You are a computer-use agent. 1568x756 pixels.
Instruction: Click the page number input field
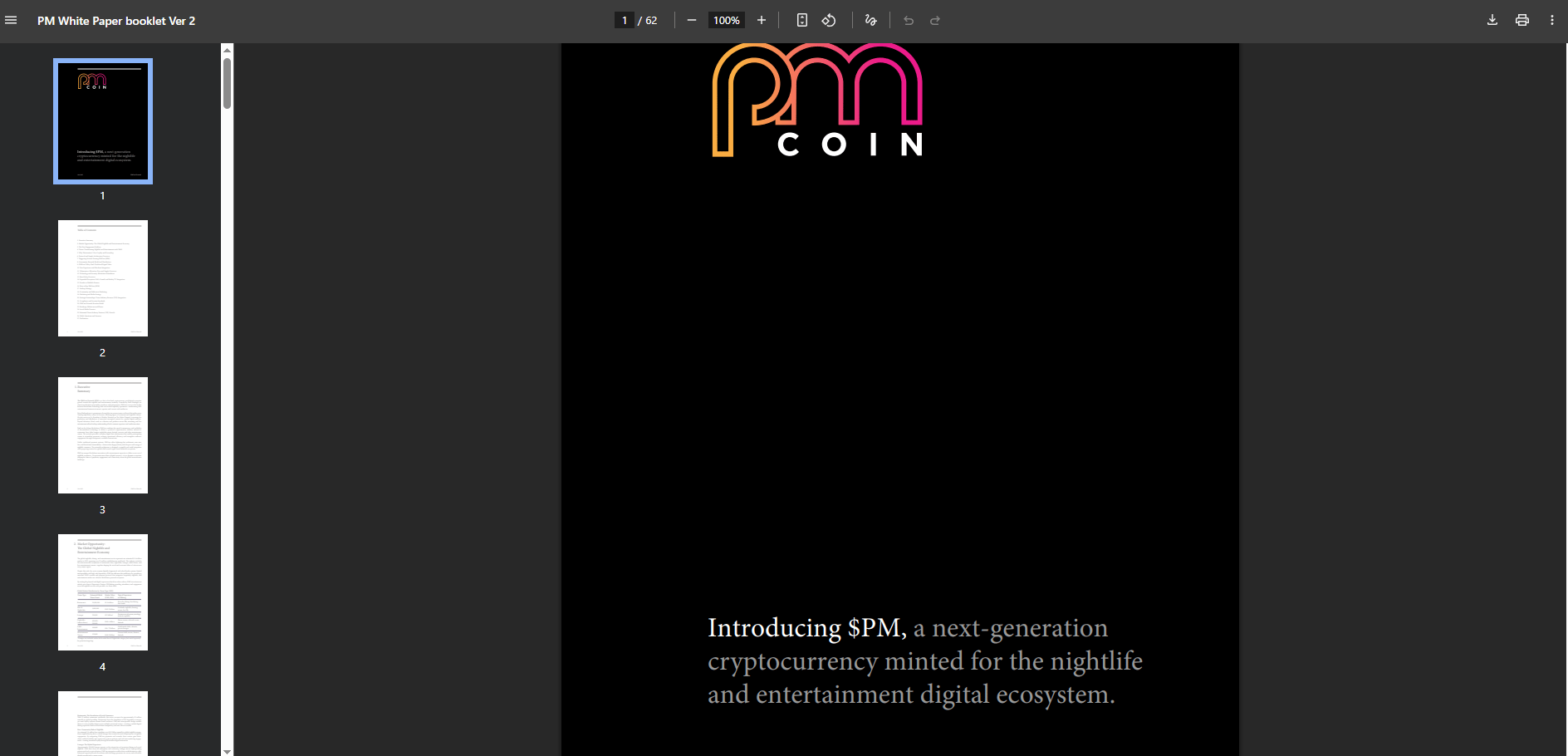pos(625,21)
